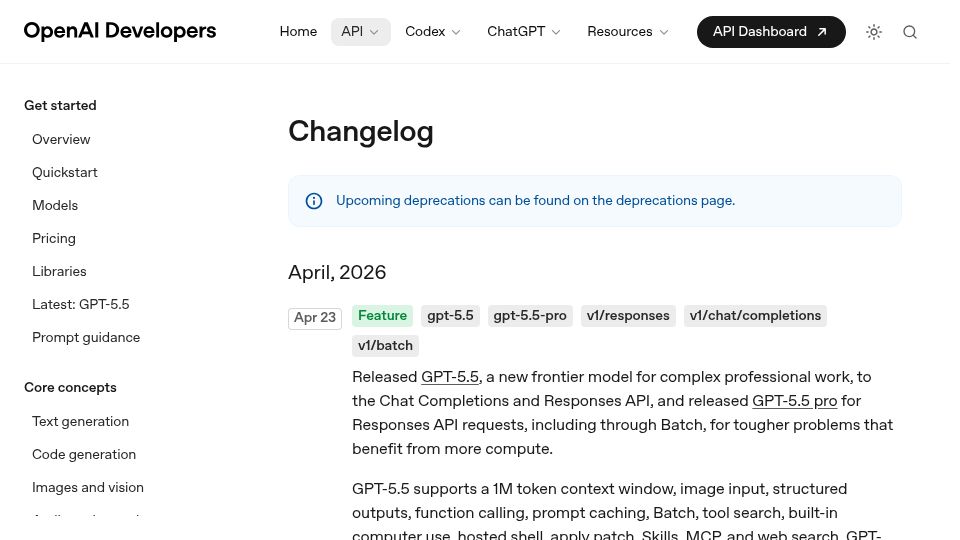Click the v1/chat/completions tag
960x540 pixels.
(x=756, y=316)
